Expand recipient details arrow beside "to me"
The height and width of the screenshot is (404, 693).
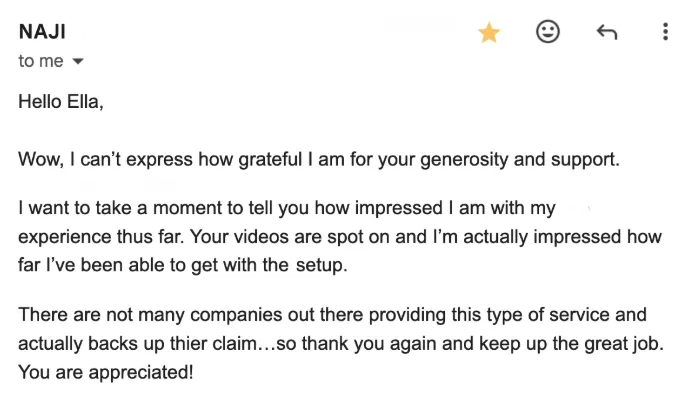[x=79, y=62]
